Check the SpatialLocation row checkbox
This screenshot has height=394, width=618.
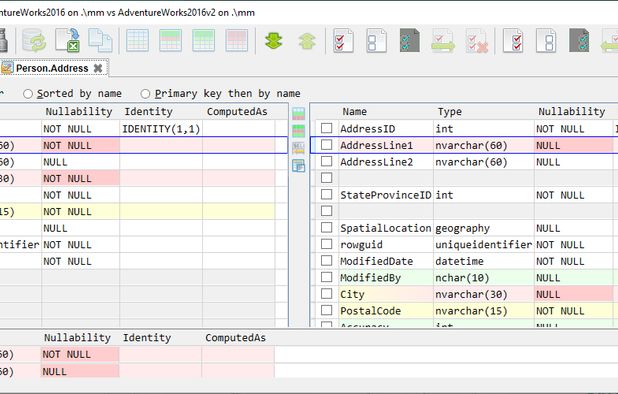(x=326, y=227)
